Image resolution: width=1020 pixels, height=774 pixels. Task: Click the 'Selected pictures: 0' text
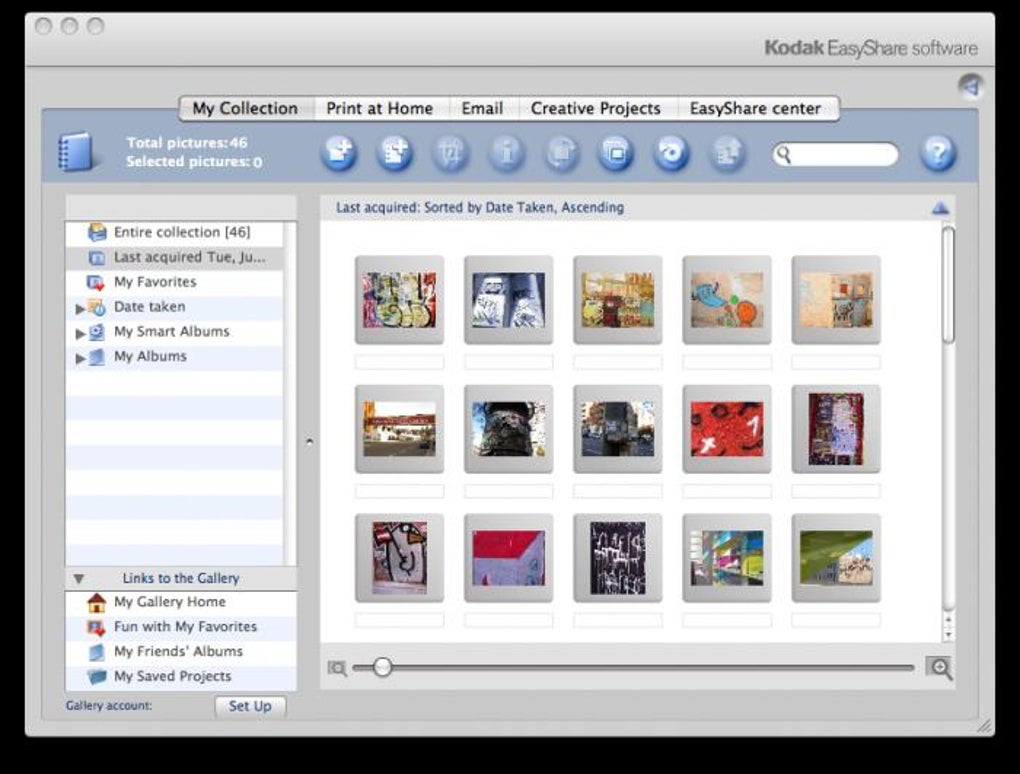194,161
